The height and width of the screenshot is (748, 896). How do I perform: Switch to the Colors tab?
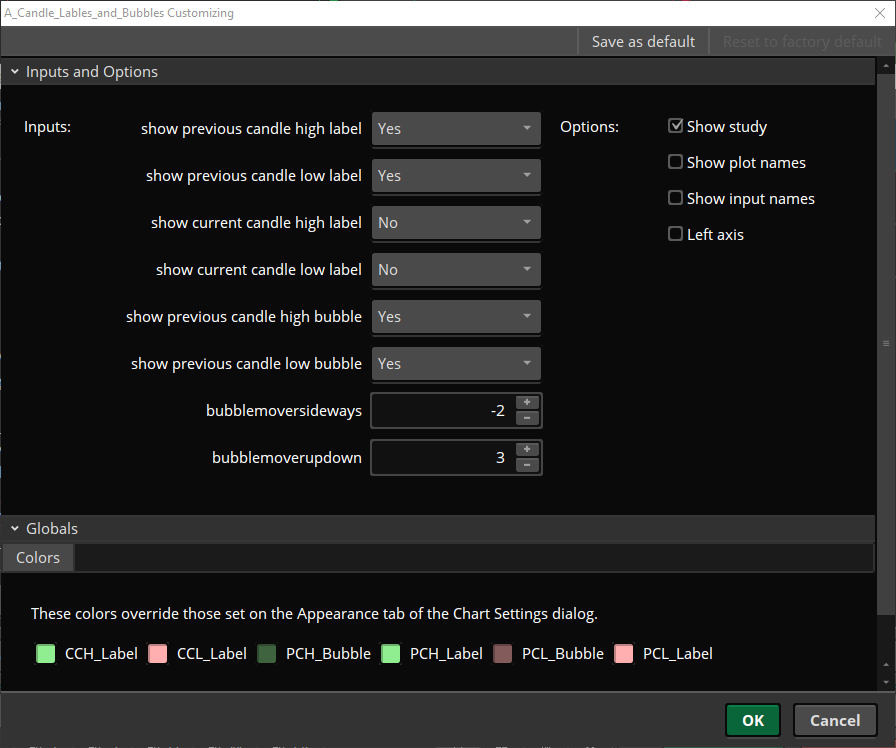point(38,558)
